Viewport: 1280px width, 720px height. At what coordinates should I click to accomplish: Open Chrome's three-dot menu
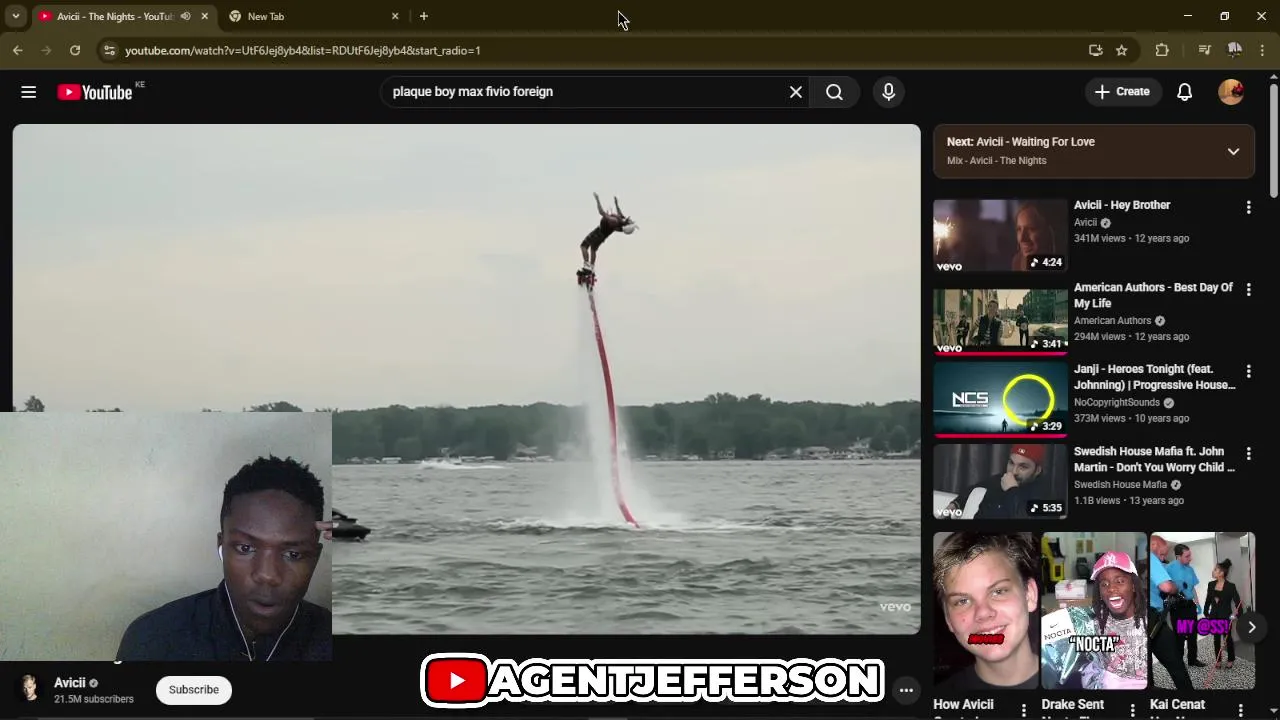1264,50
